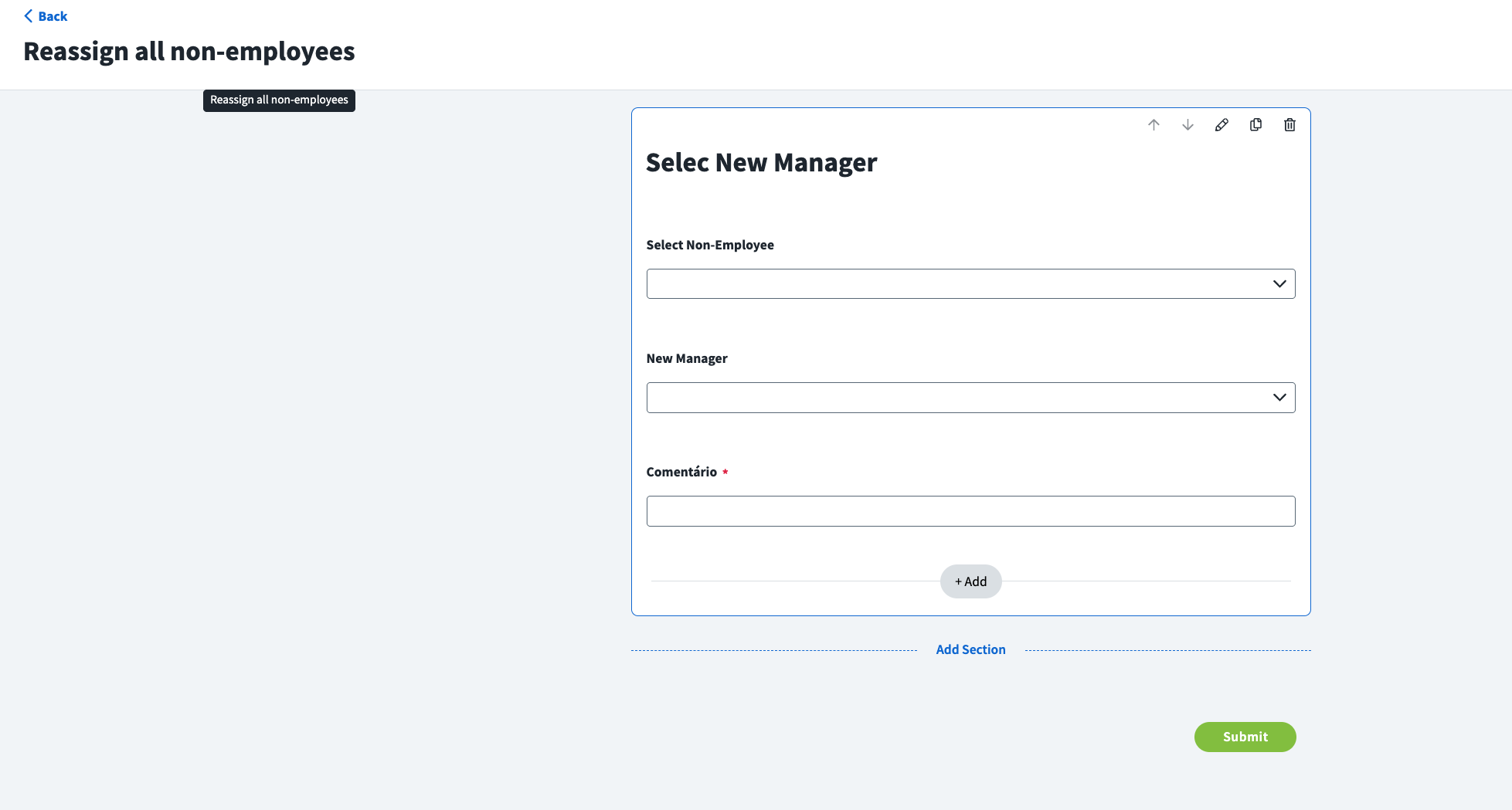Image resolution: width=1512 pixels, height=810 pixels.
Task: Duplicate the section with the copy icon
Action: coord(1255,125)
